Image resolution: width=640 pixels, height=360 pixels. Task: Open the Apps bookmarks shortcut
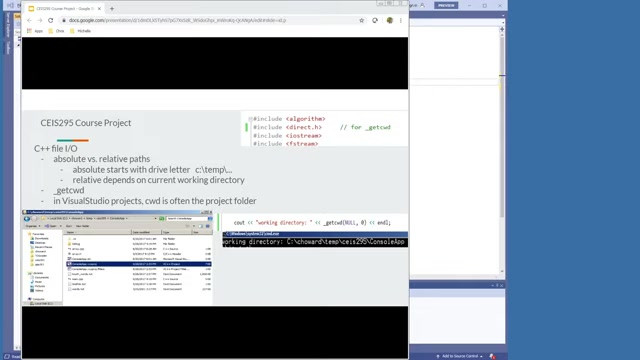pos(35,31)
